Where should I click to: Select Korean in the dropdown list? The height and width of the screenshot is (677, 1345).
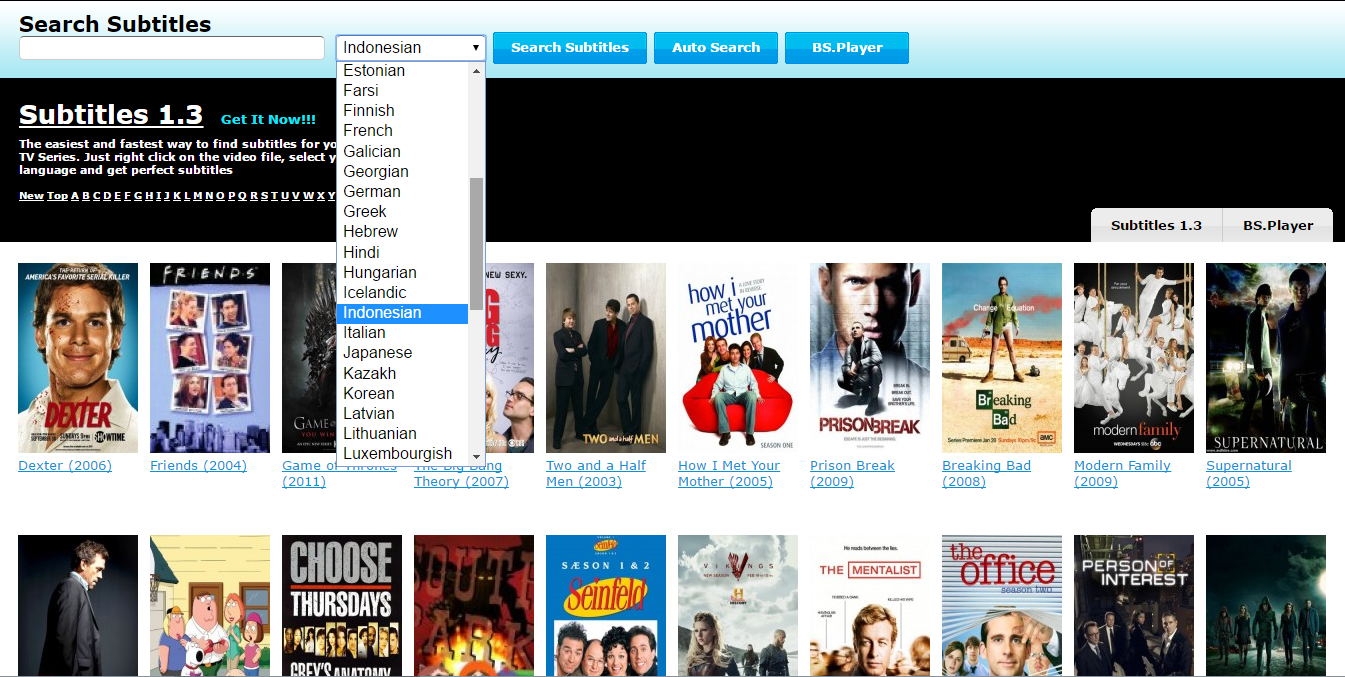tap(403, 394)
